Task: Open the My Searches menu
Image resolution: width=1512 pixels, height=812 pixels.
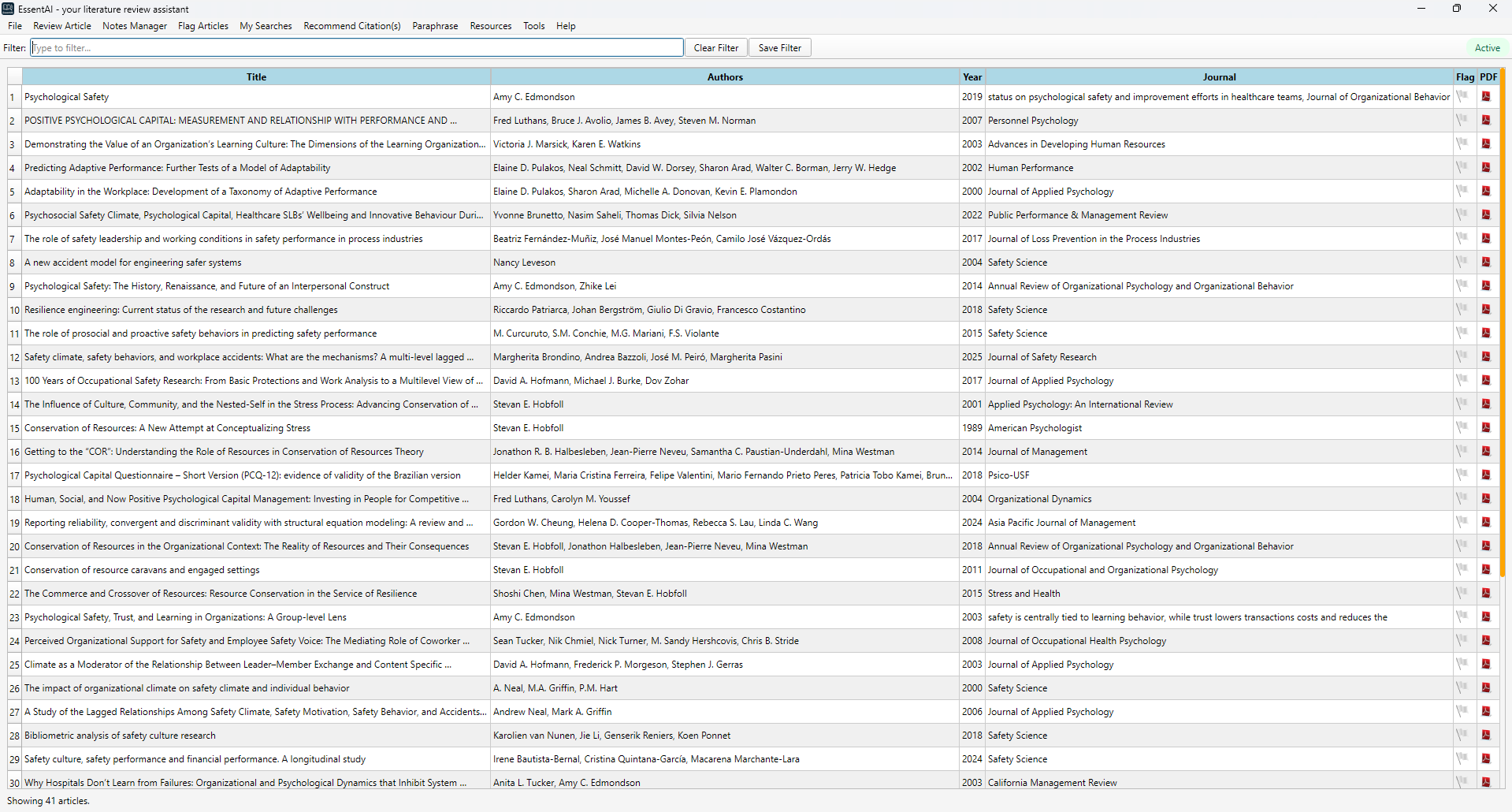Action: tap(266, 26)
